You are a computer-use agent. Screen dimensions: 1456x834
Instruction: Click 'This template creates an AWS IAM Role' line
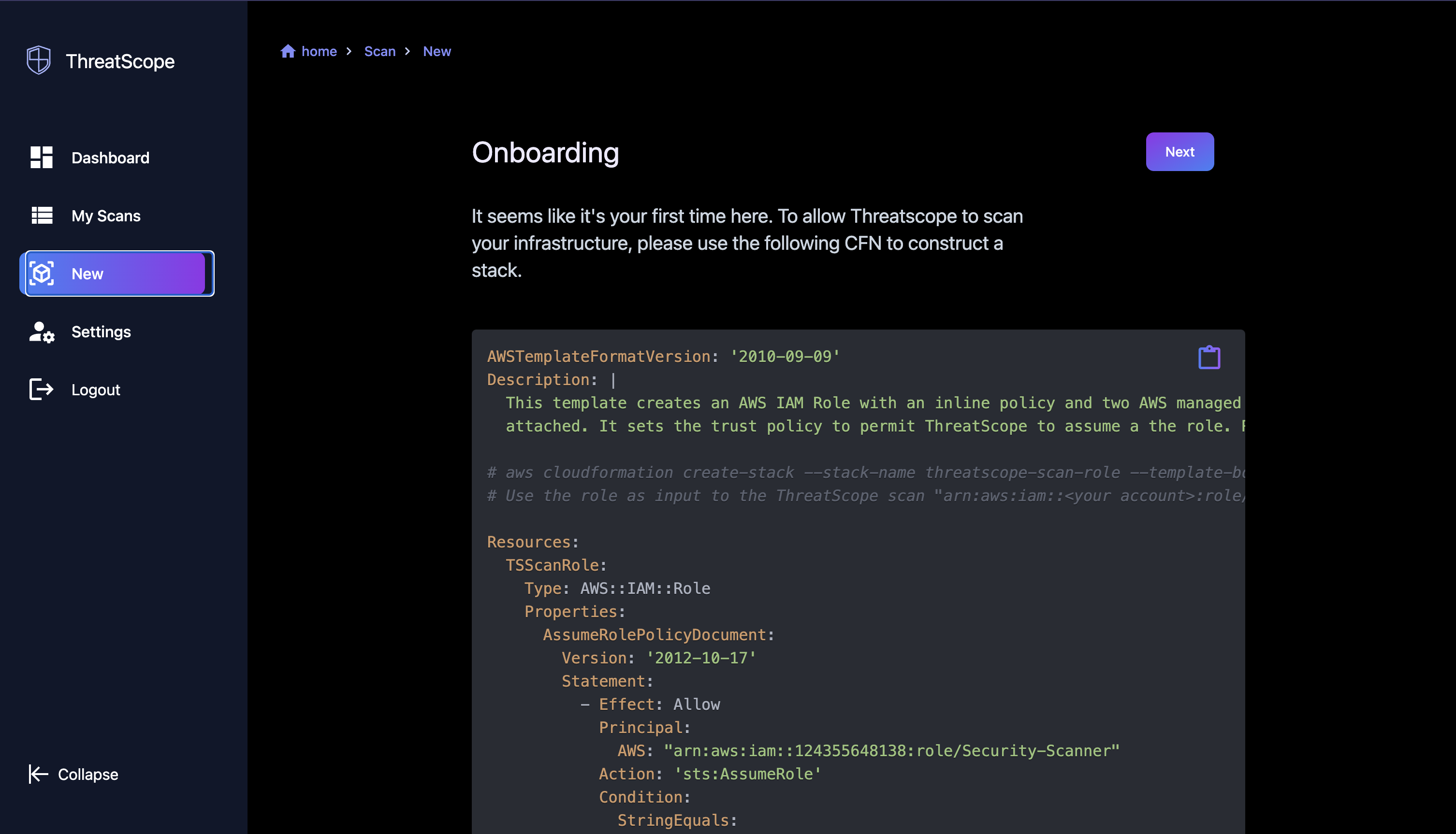point(875,403)
